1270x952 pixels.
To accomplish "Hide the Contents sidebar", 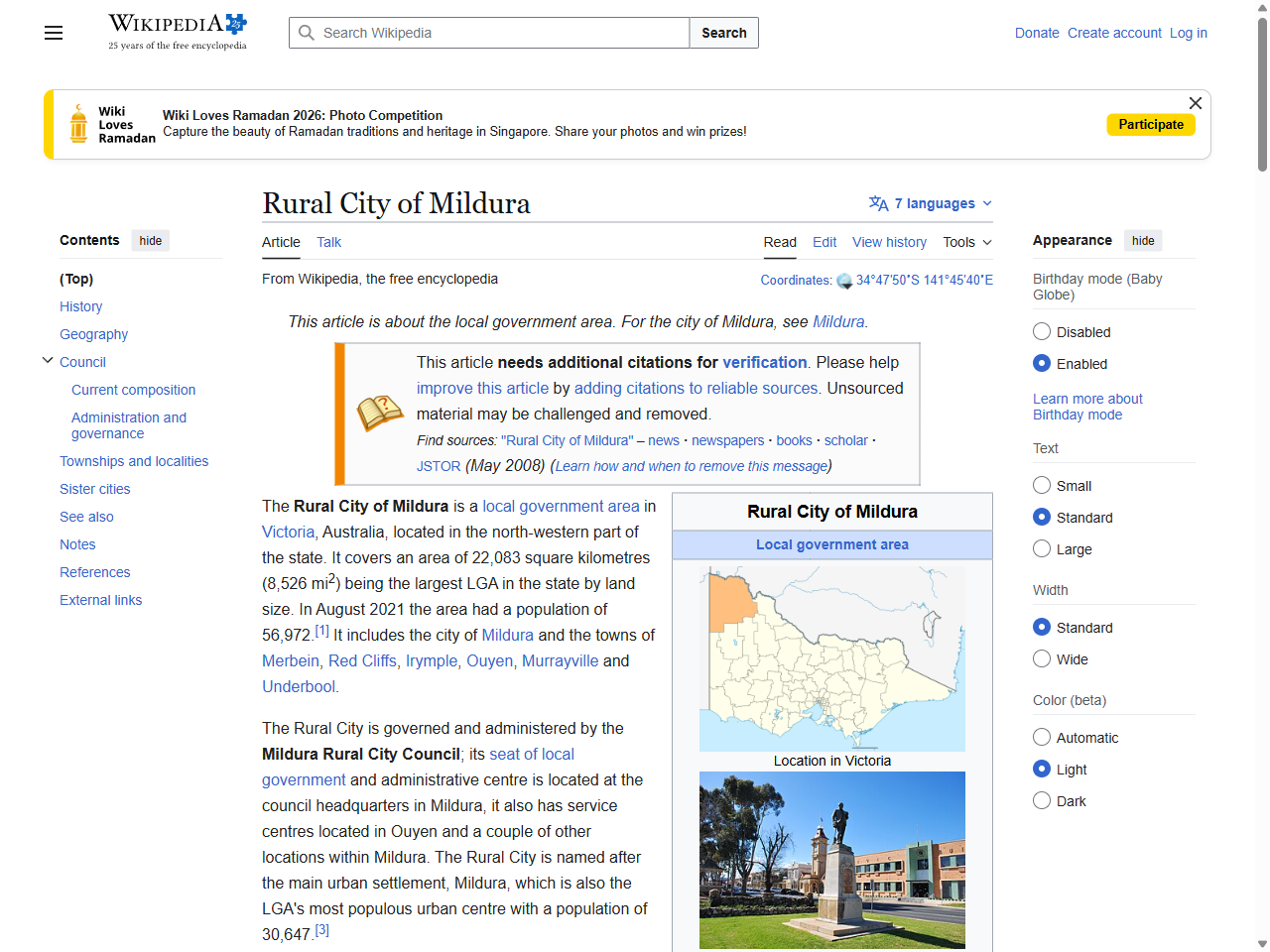I will 151,240.
